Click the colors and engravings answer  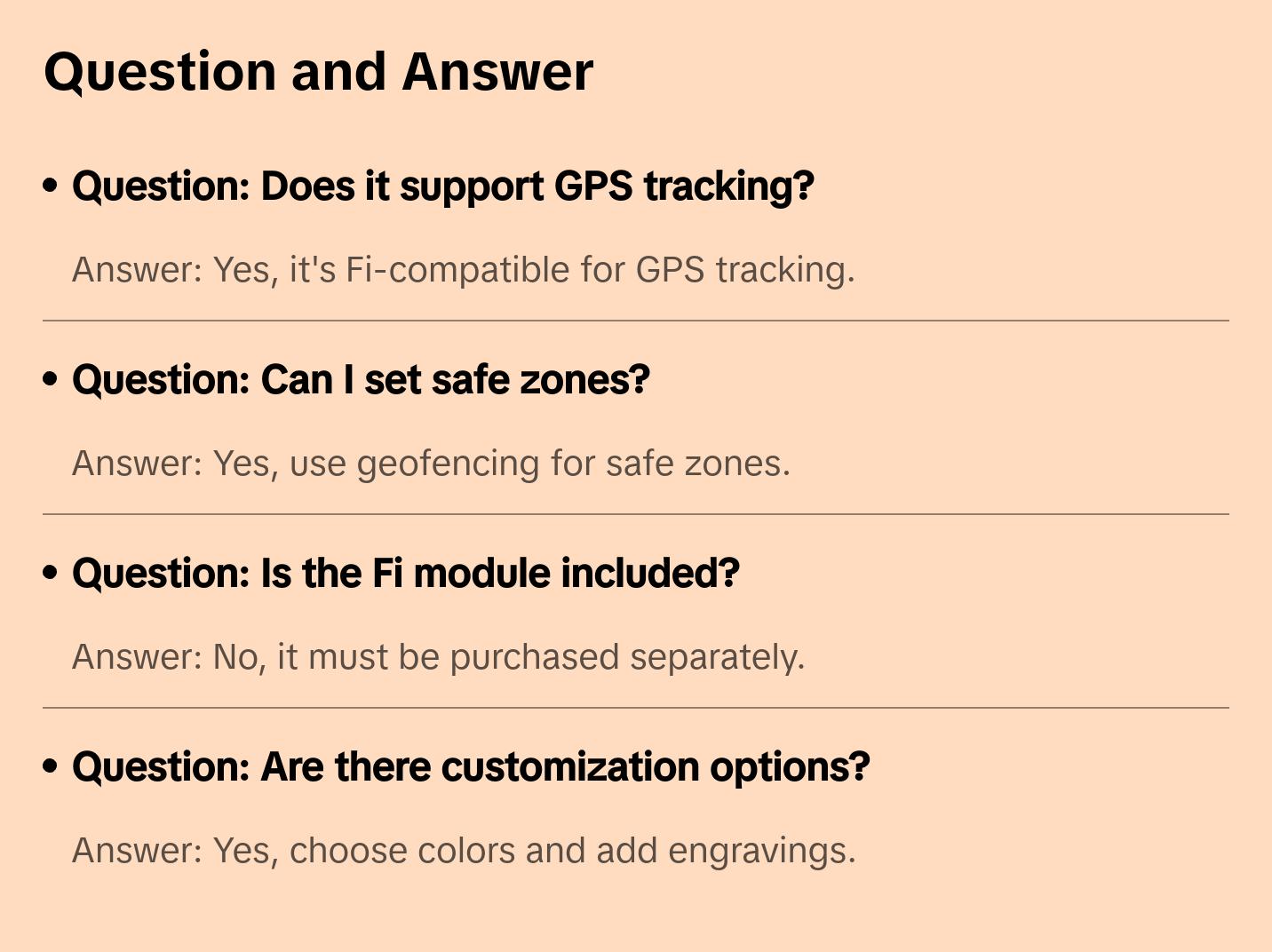click(x=464, y=851)
